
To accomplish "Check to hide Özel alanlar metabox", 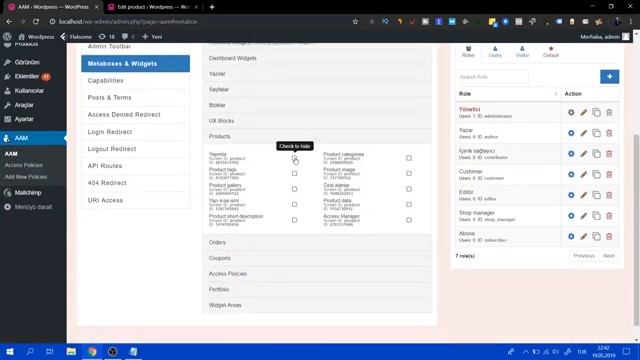I will [x=409, y=189].
